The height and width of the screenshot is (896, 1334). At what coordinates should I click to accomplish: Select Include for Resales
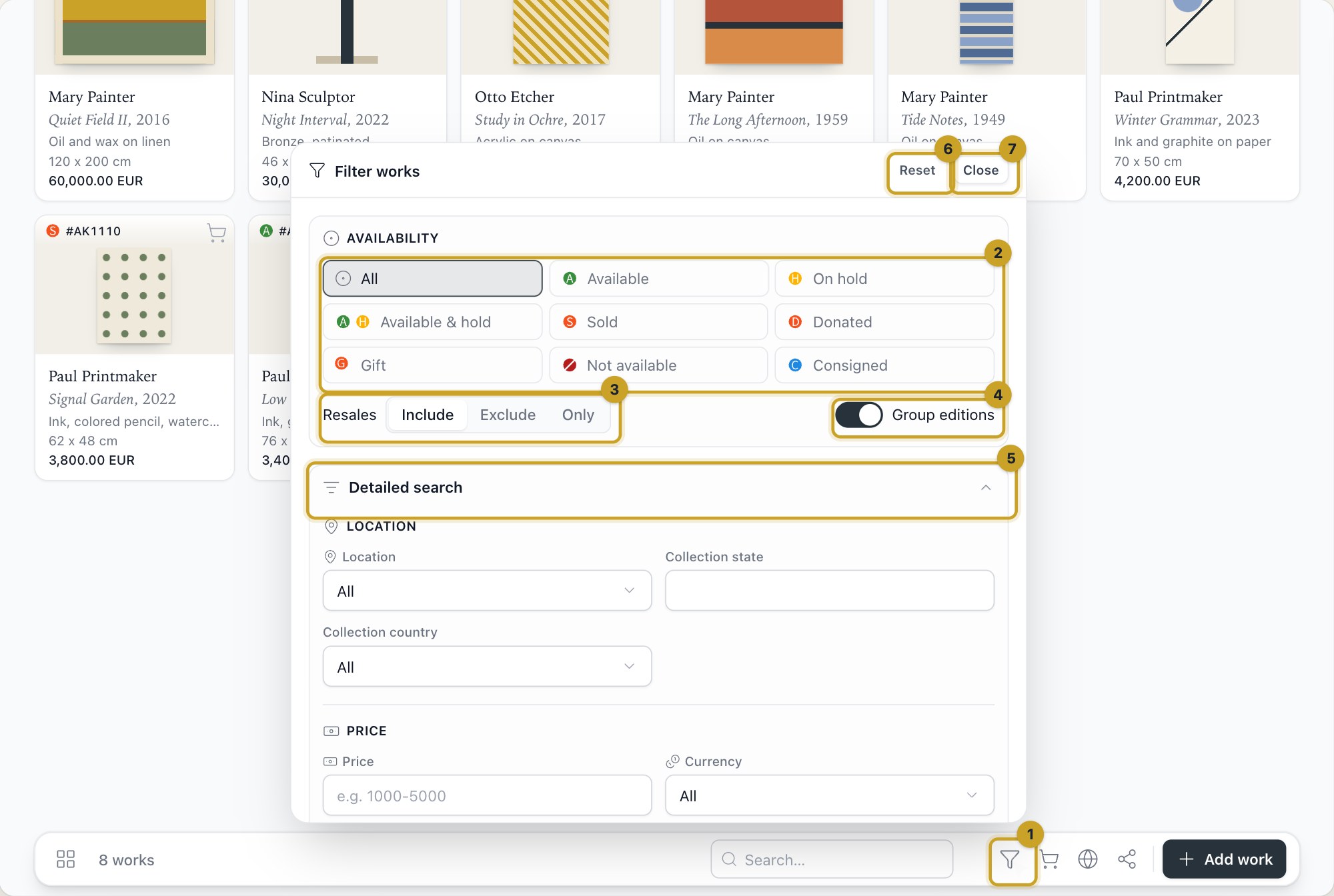428,415
